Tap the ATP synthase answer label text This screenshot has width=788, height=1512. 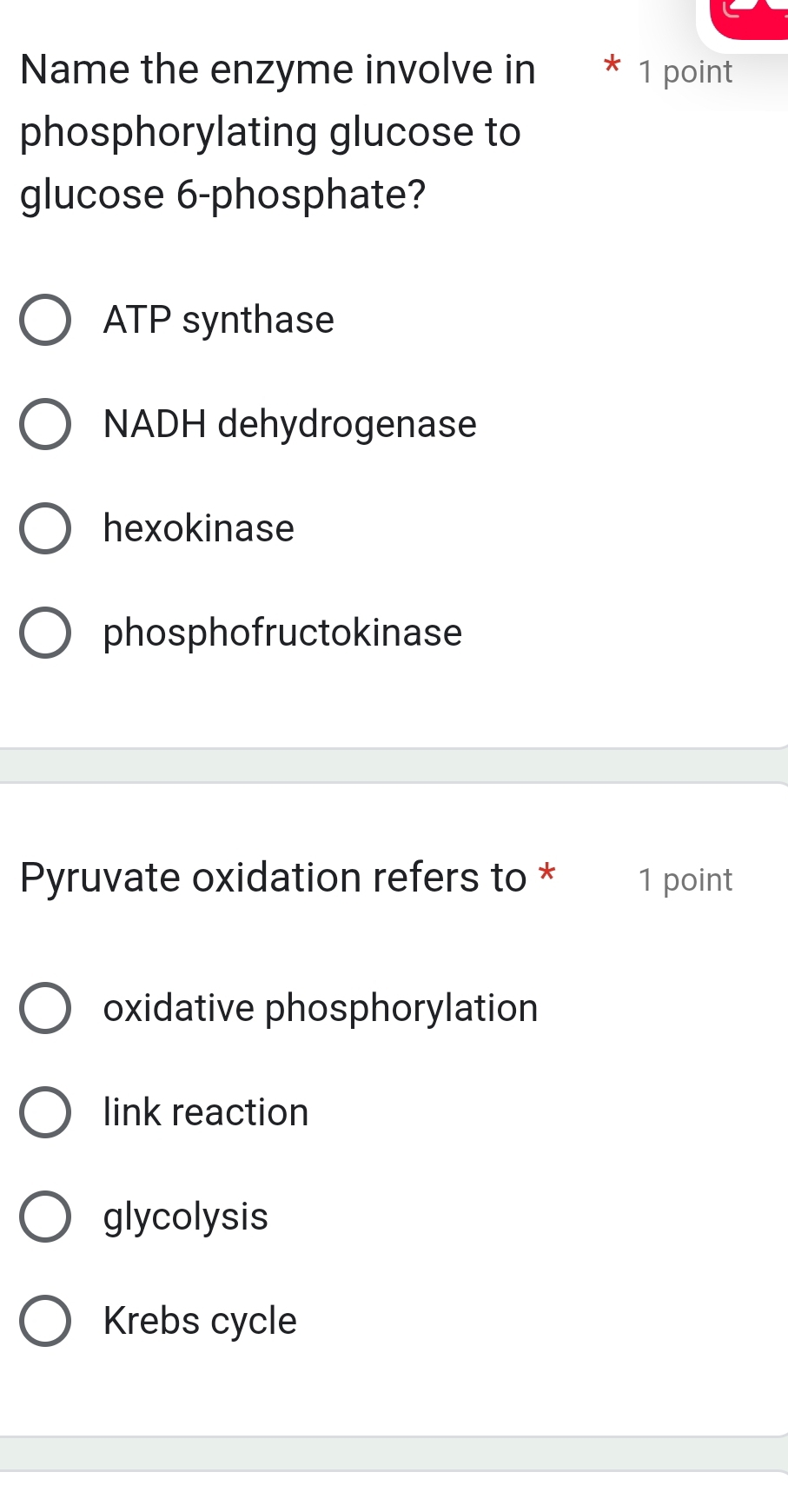[x=218, y=322]
